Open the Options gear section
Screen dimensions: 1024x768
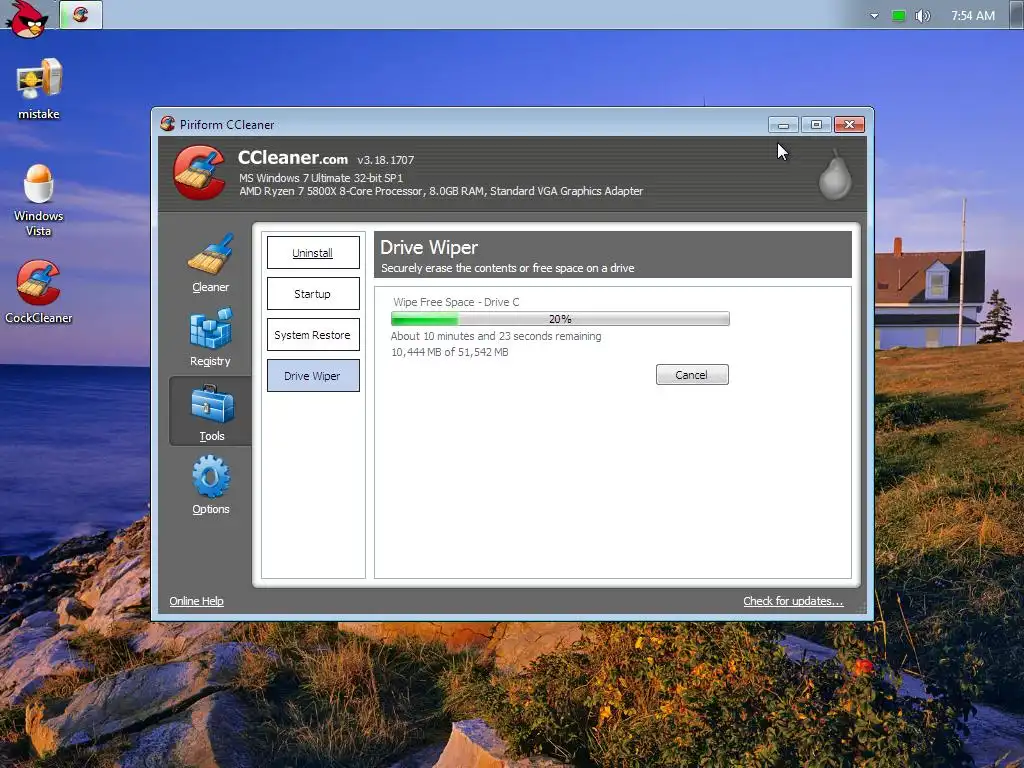coord(210,485)
